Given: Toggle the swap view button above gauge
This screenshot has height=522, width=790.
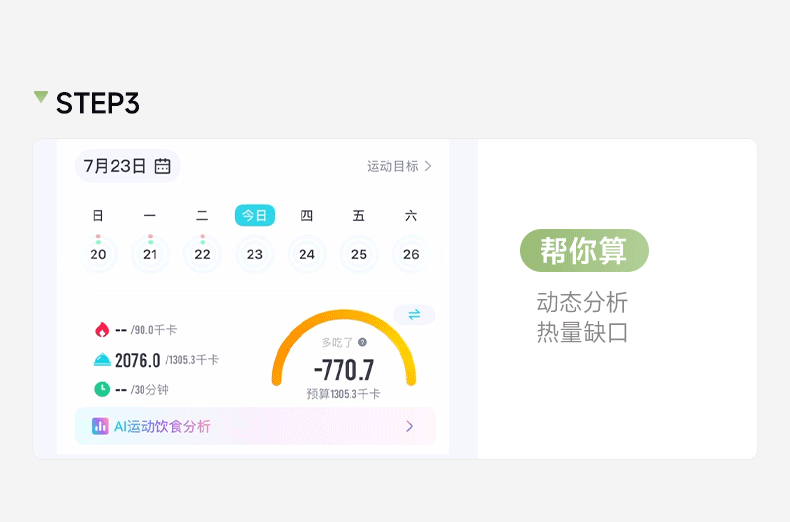Looking at the screenshot, I should (414, 315).
